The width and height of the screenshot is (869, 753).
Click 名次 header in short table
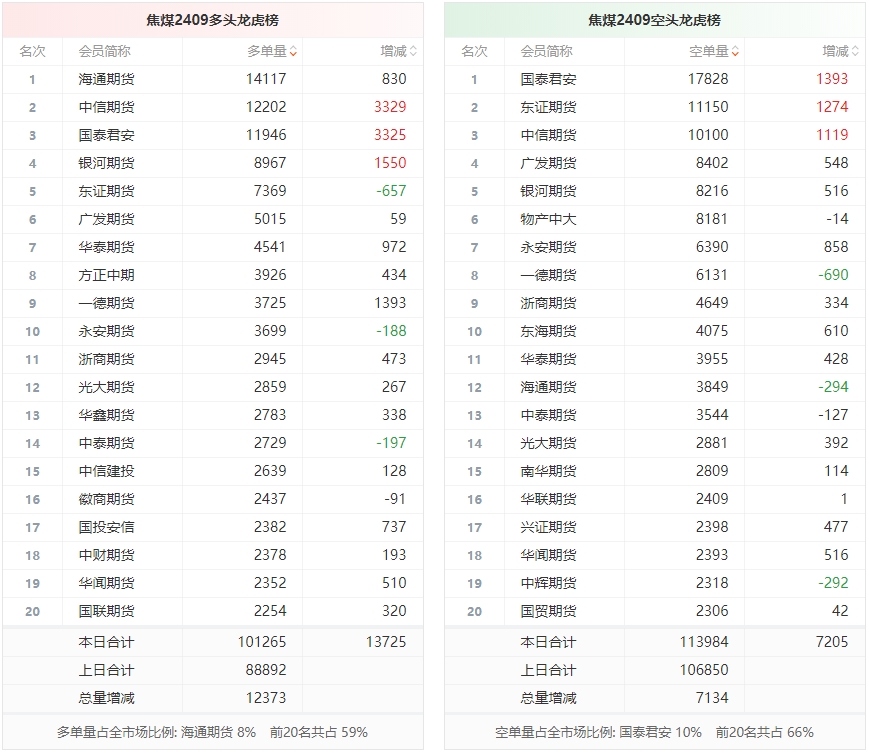pyautogui.click(x=474, y=52)
